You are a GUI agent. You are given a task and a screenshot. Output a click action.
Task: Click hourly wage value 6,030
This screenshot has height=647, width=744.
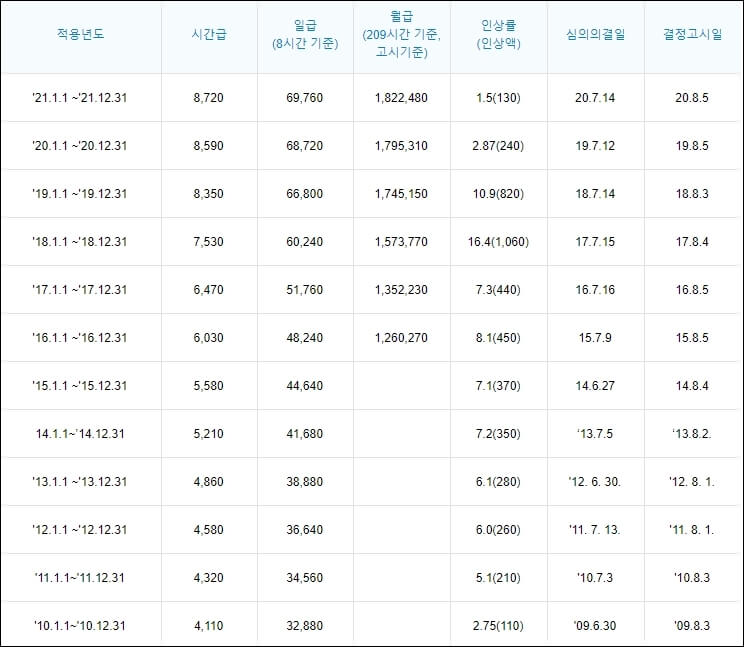click(208, 337)
